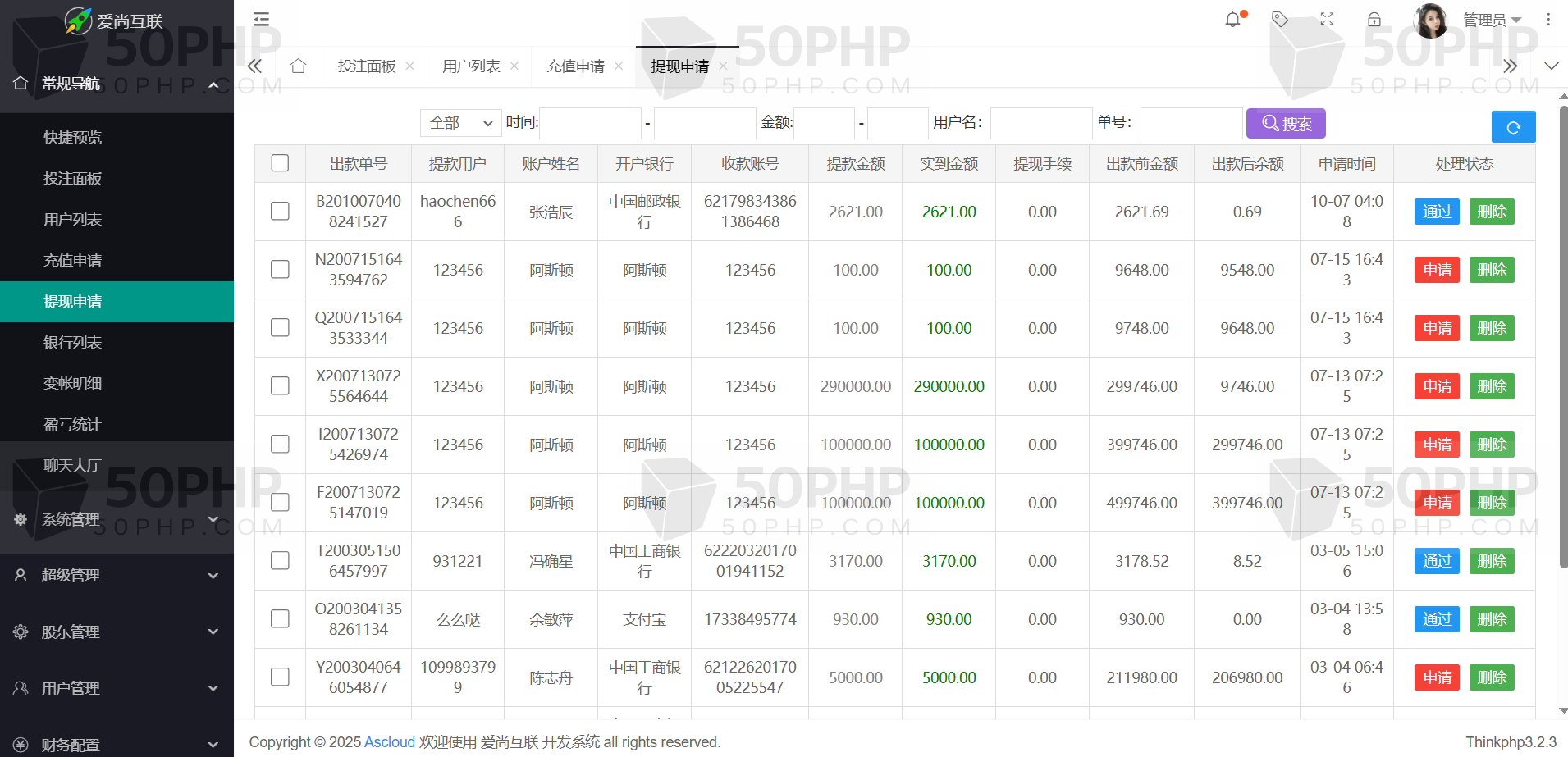Check the select-all checkbox in table header
The height and width of the screenshot is (757, 1568).
tap(280, 163)
